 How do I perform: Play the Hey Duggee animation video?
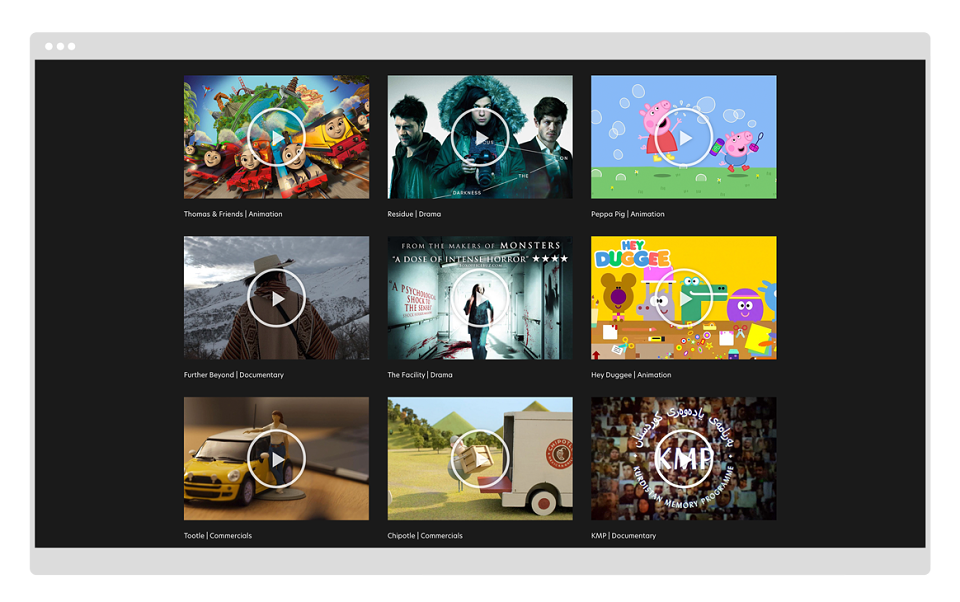click(683, 298)
